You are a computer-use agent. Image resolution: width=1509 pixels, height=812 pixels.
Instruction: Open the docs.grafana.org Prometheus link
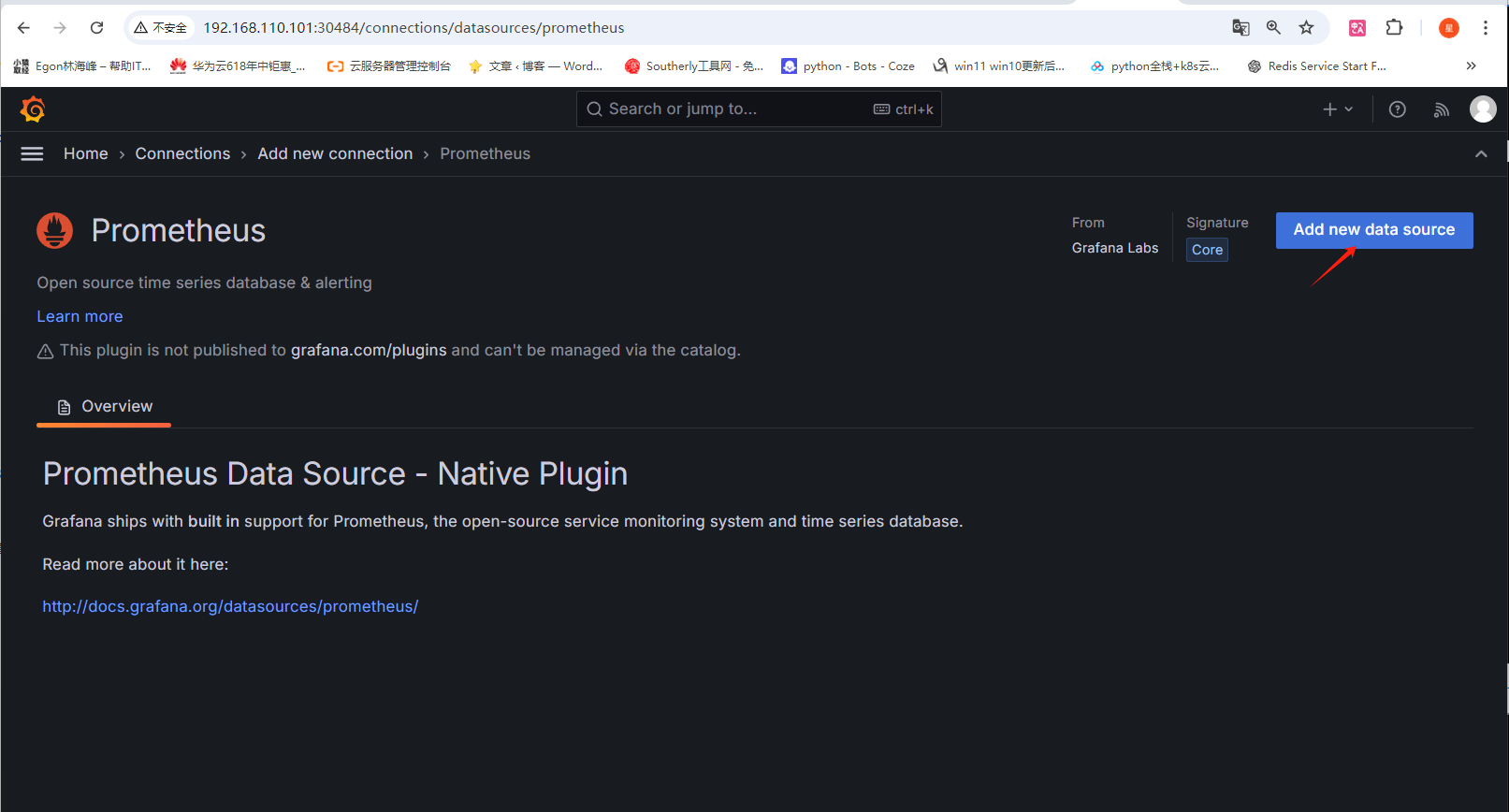pos(230,607)
